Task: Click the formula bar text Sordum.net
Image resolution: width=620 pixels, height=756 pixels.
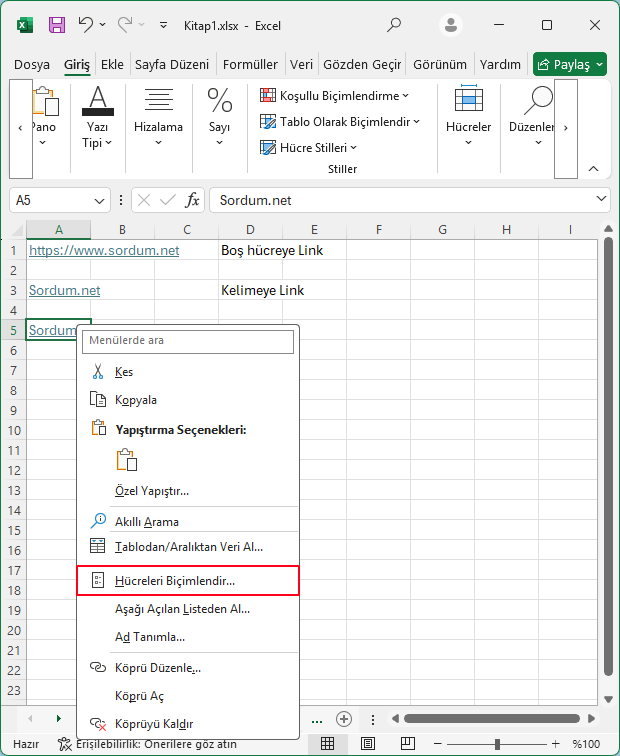Action: click(x=256, y=200)
